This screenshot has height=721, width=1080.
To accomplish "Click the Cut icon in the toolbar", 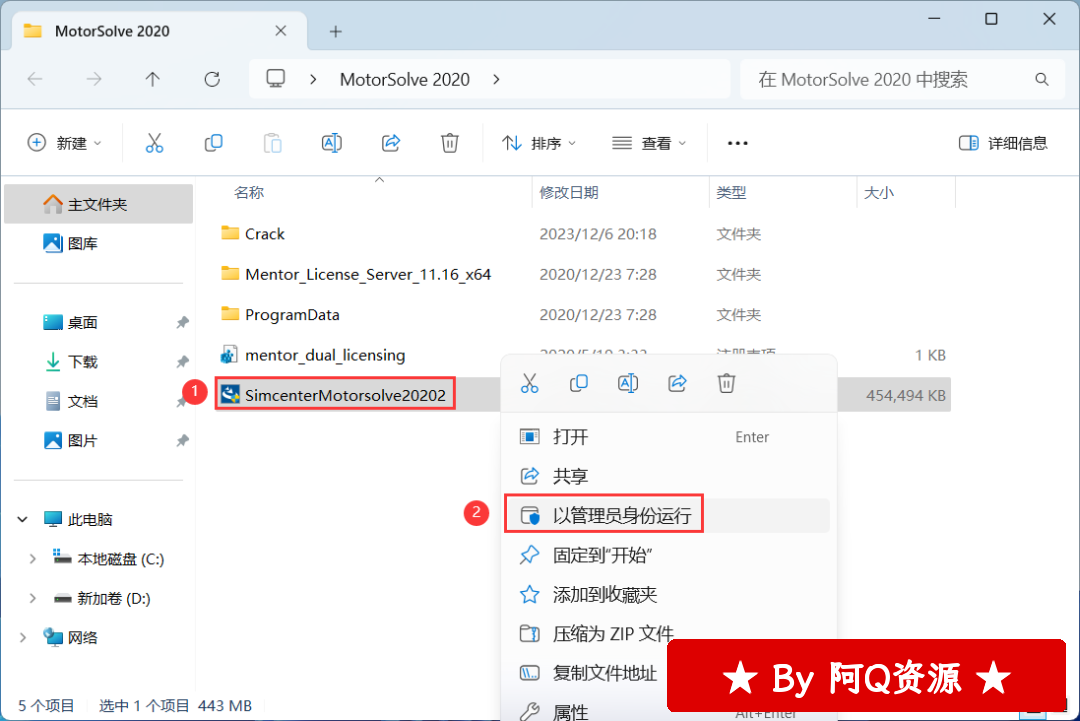I will coord(154,143).
